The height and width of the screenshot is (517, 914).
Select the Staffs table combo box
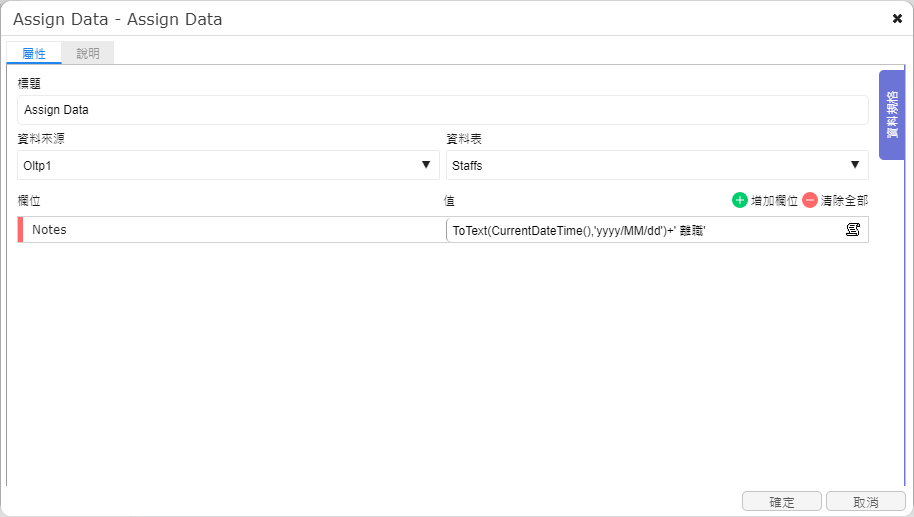657,165
